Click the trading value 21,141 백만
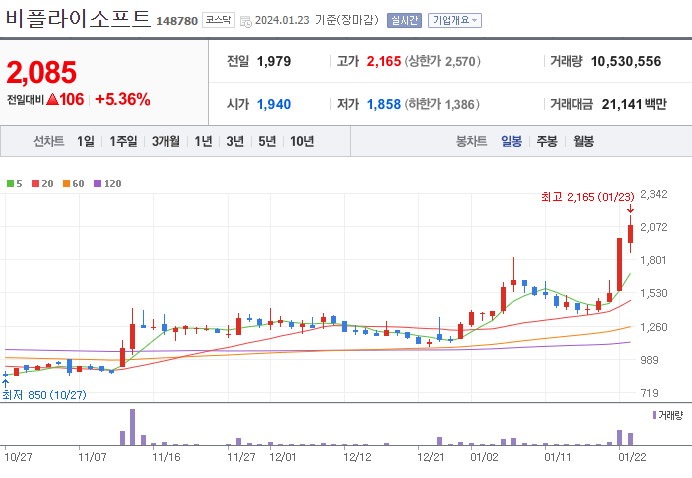 (634, 105)
